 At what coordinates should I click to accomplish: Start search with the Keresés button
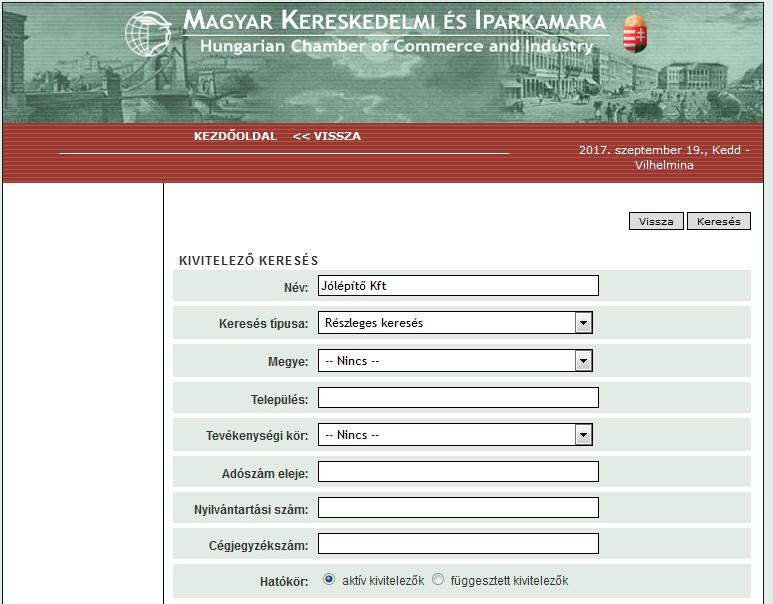(x=719, y=221)
